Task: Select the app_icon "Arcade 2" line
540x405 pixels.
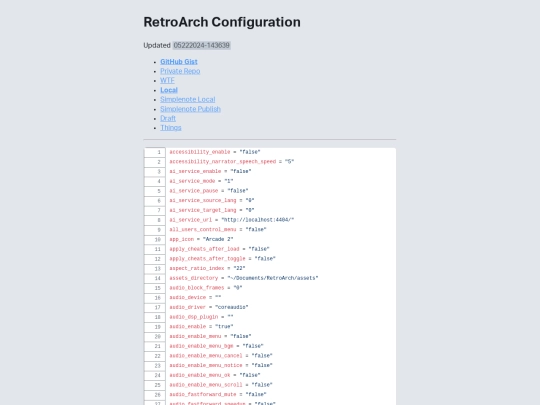Action: pyautogui.click(x=201, y=239)
